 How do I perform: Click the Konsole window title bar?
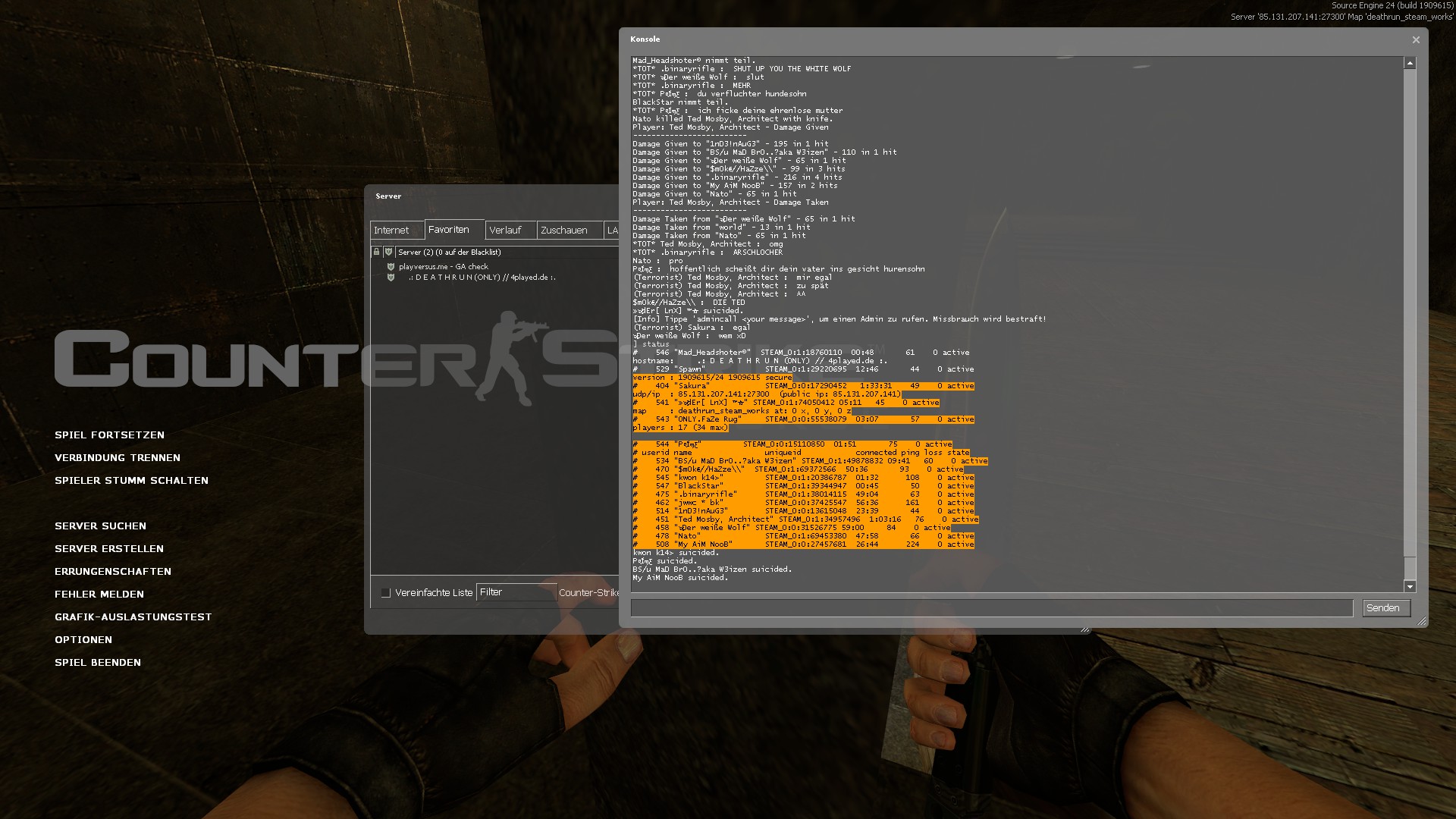pos(1016,39)
